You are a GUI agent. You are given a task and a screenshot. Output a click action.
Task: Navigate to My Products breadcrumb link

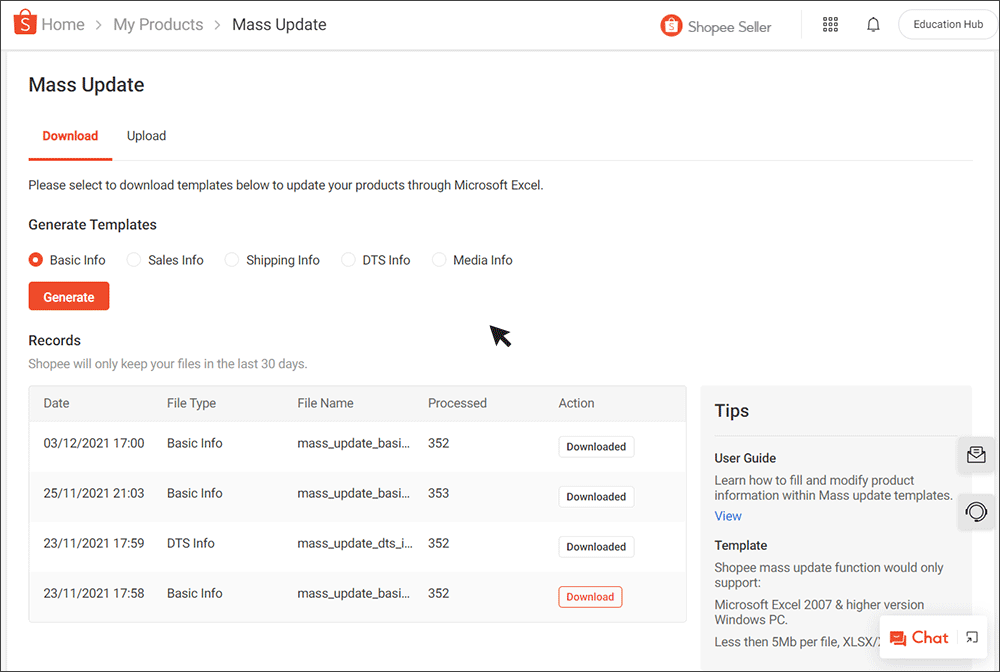point(158,24)
